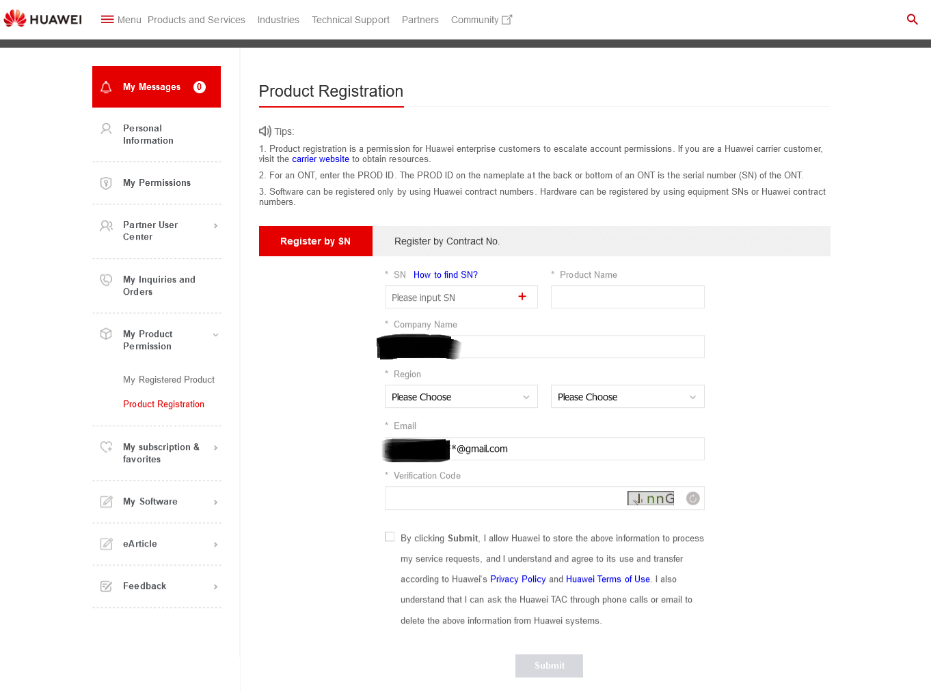The image size is (931, 691).
Task: Click the My Software edit icon
Action: click(106, 502)
